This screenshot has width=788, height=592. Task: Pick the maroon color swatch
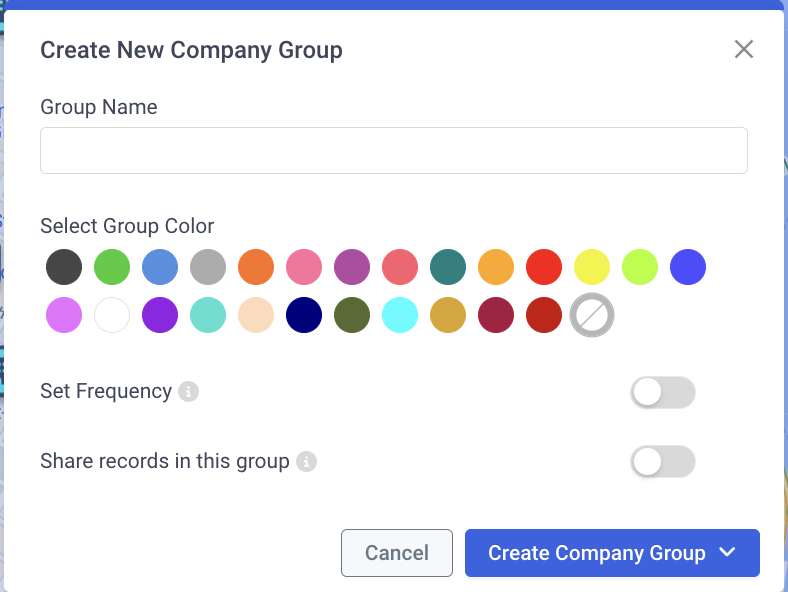(x=496, y=315)
